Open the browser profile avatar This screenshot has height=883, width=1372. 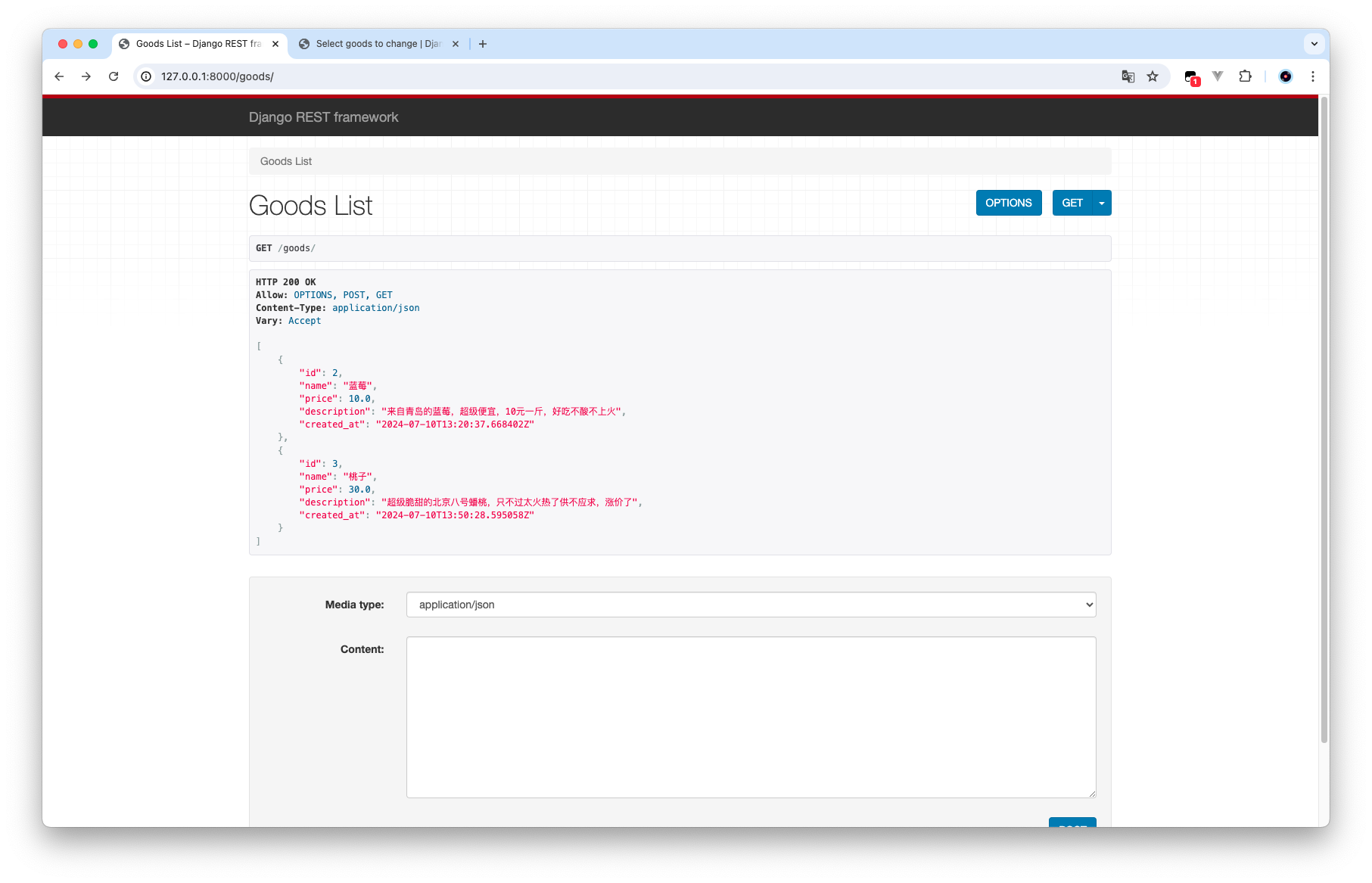coord(1285,76)
